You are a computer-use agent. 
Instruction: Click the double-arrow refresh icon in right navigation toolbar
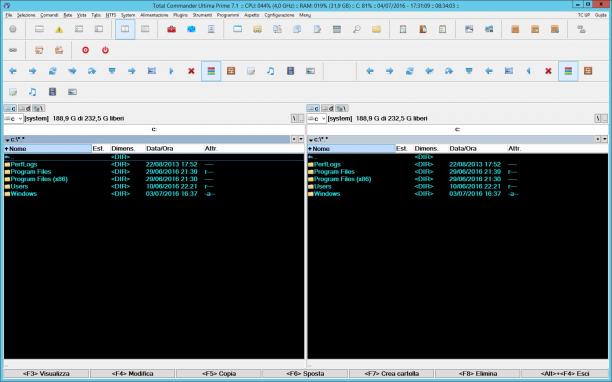(x=409, y=71)
